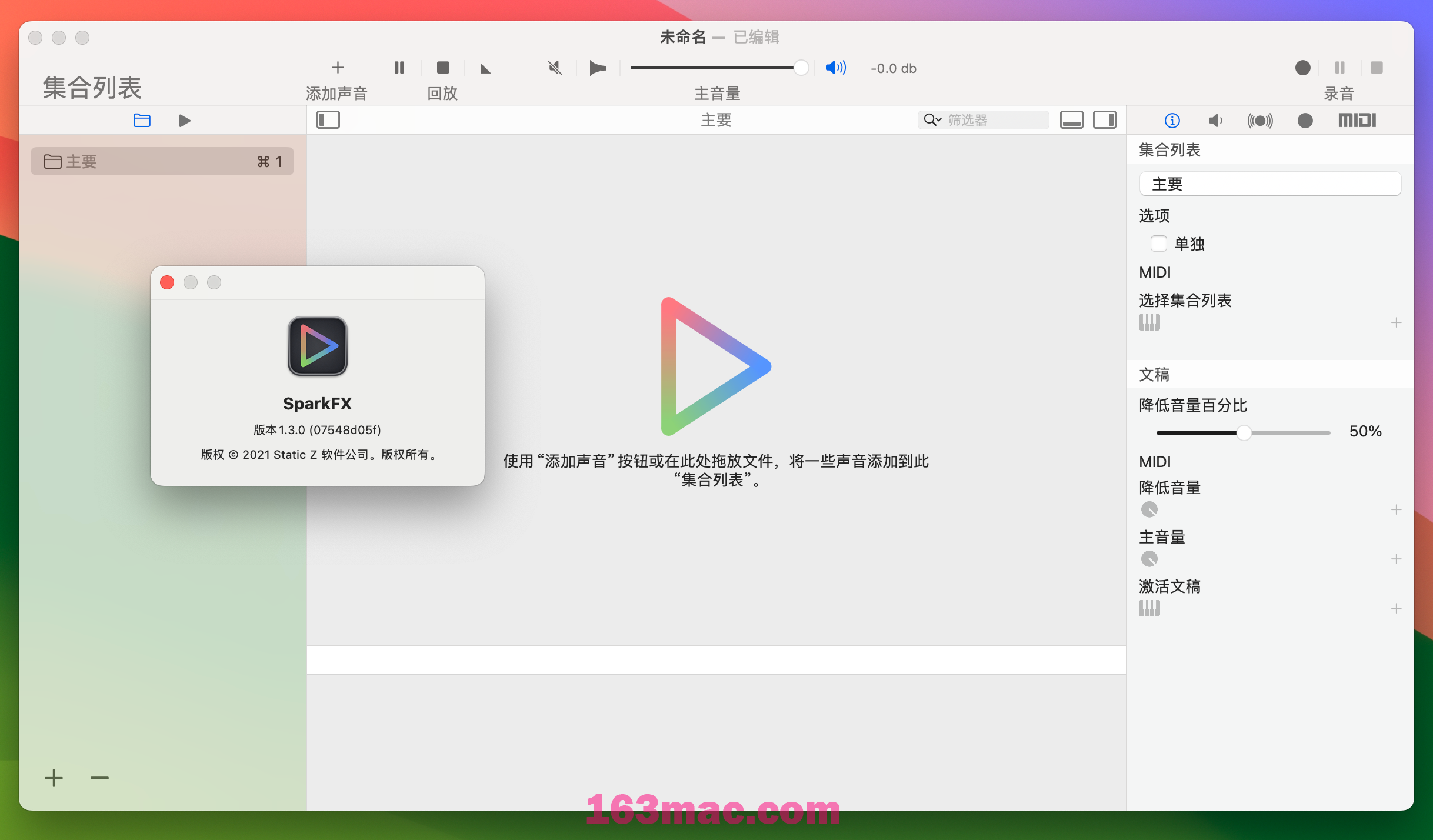
Task: Click the blue speaker volume icon
Action: pos(836,68)
